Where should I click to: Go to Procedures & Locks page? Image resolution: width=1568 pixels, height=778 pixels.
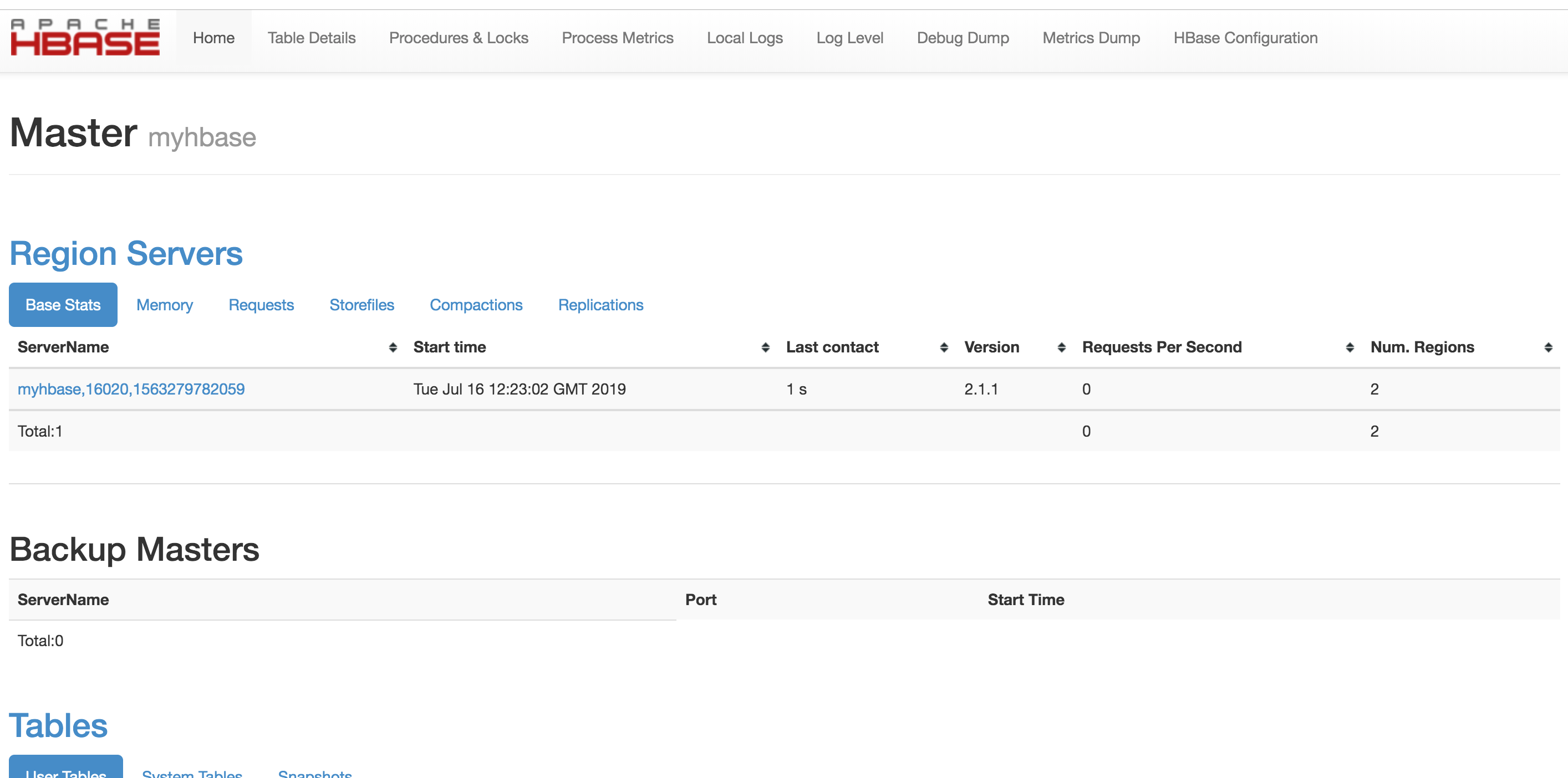[459, 38]
